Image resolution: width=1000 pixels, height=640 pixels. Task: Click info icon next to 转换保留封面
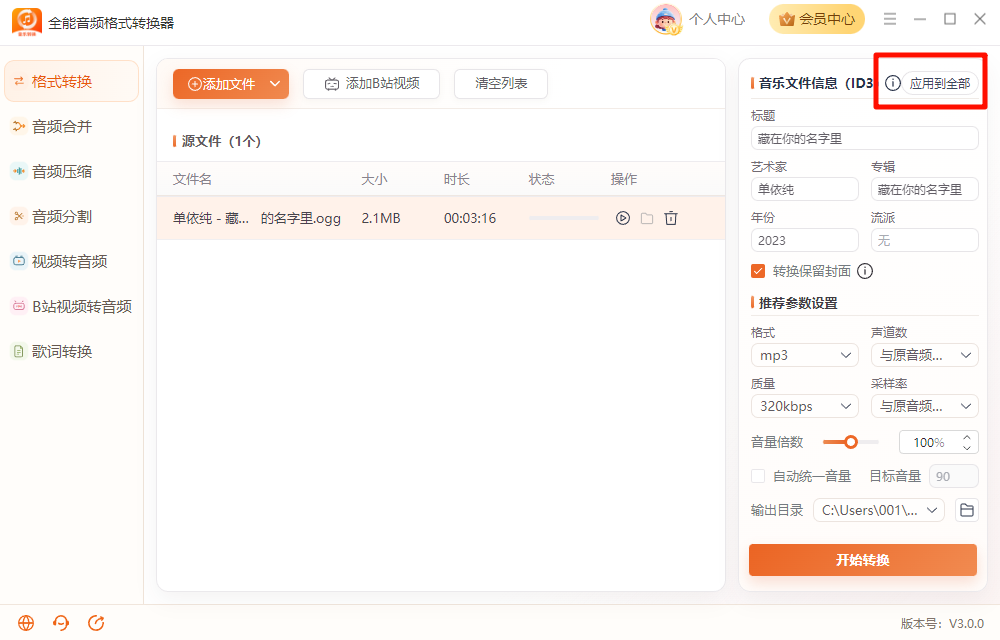(x=865, y=271)
